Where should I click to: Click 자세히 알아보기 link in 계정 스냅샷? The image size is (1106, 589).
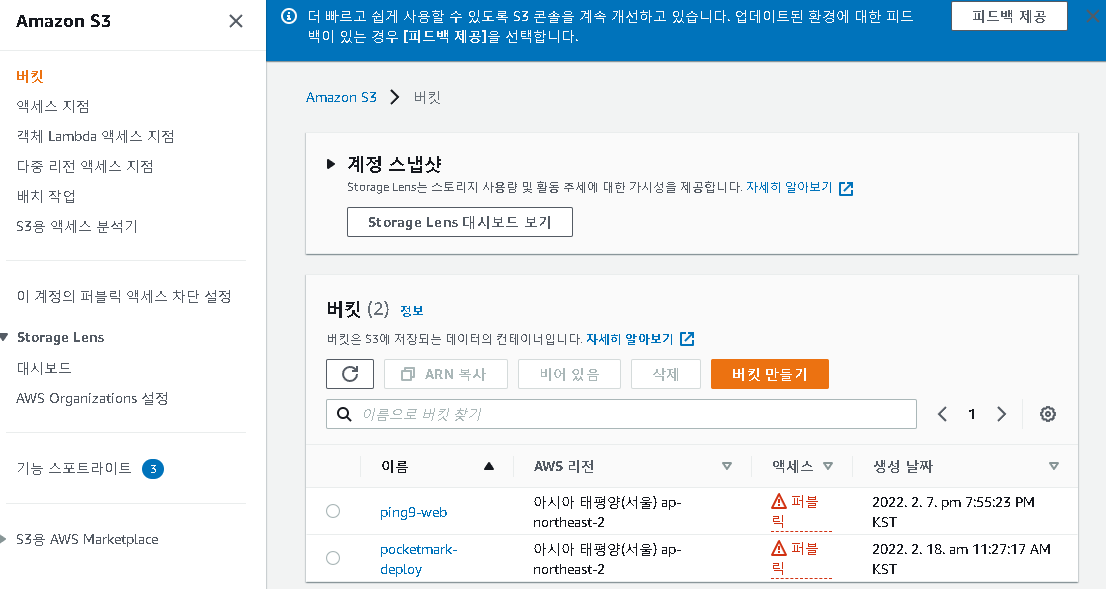point(789,188)
